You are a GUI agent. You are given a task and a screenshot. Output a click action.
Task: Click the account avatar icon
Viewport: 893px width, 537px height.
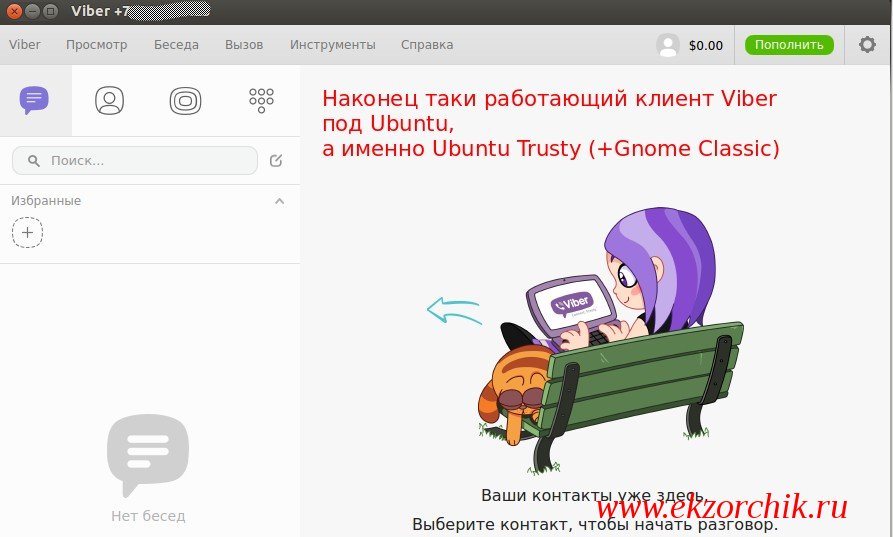667,45
